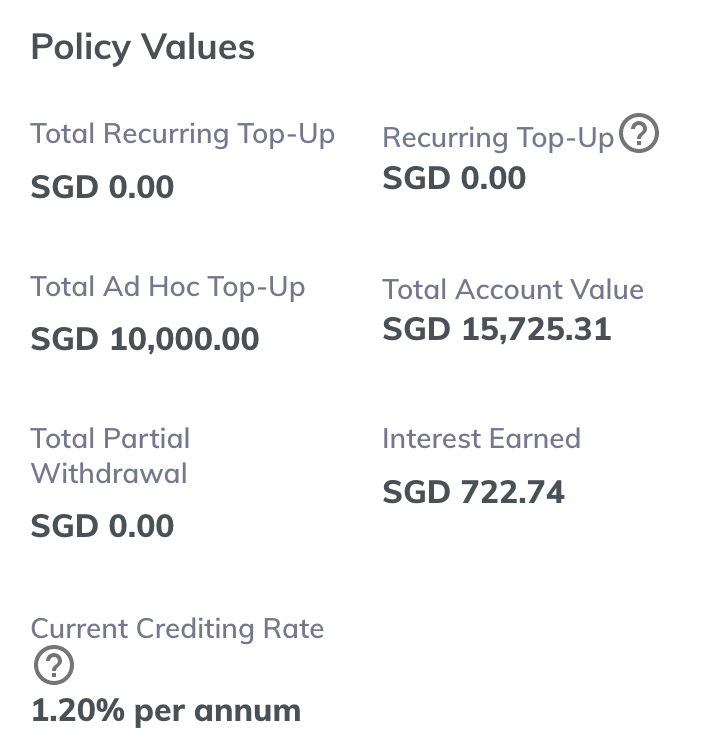The image size is (714, 740).
Task: Click the Total Ad Hoc Top-Up label
Action: click(x=168, y=287)
